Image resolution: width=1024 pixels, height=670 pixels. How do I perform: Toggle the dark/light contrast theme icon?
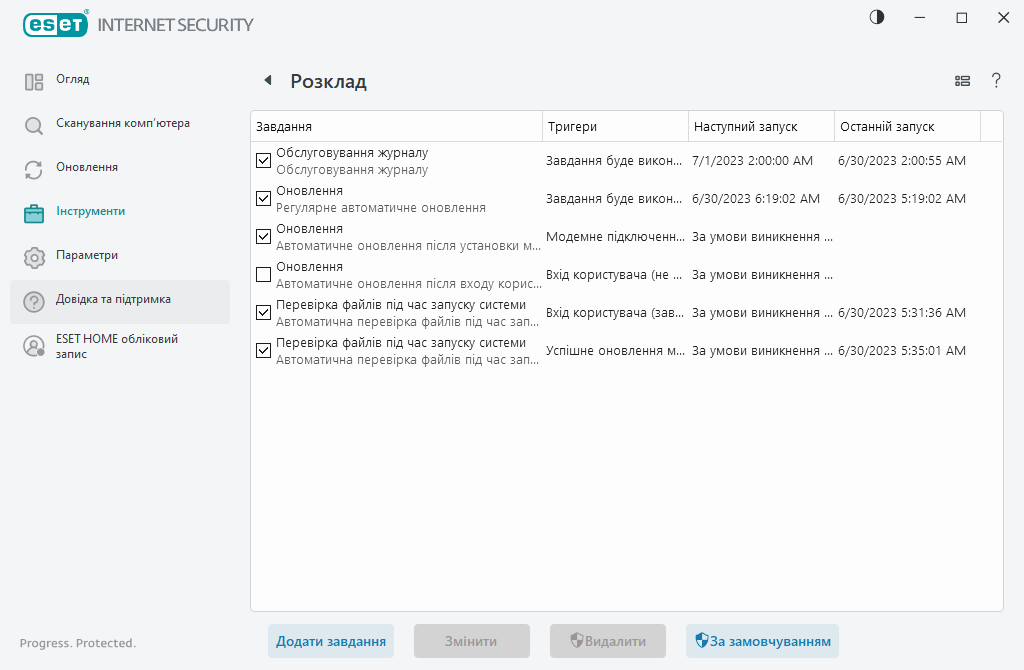877,18
